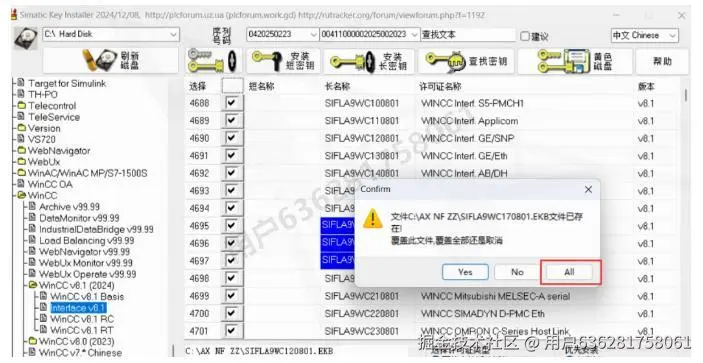The height and width of the screenshot is (363, 703).
Task: Click No in Confirm dialog
Action: point(517,272)
